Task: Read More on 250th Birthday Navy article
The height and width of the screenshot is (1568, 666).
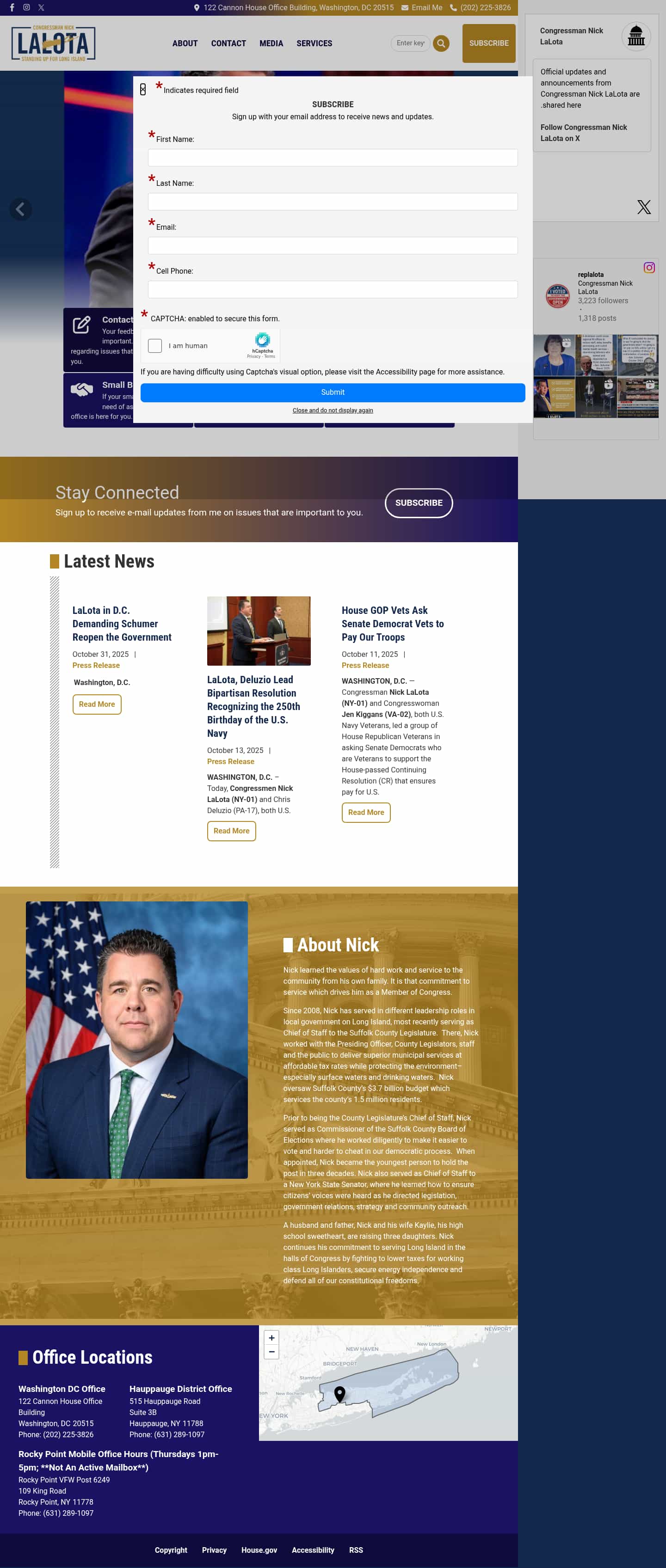Action: (x=231, y=831)
